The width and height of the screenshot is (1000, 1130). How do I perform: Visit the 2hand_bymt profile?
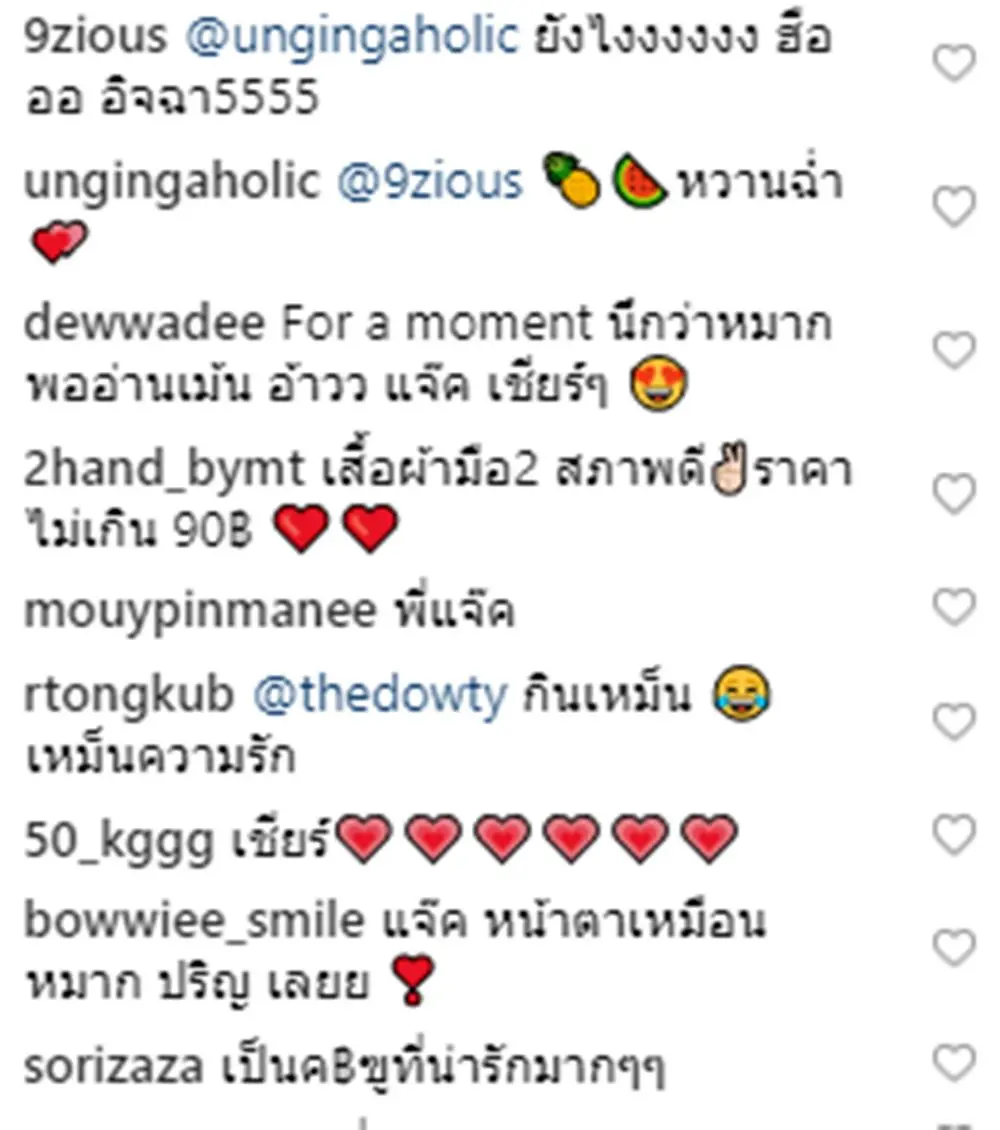click(x=164, y=469)
